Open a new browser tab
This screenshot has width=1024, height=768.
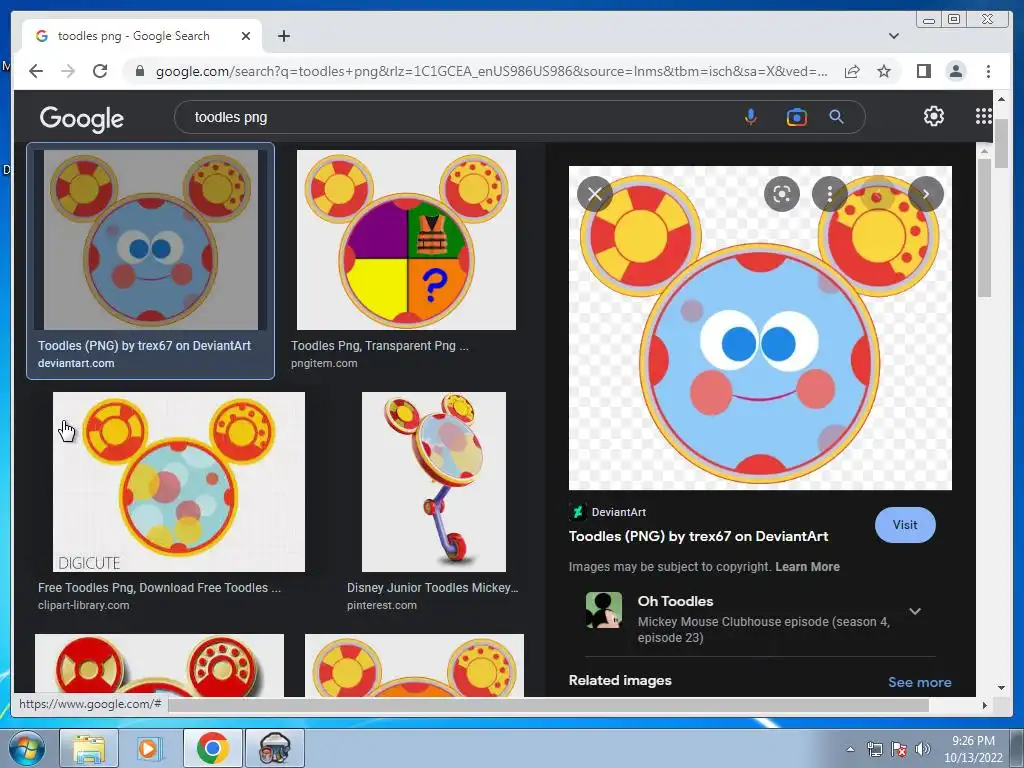pos(283,36)
